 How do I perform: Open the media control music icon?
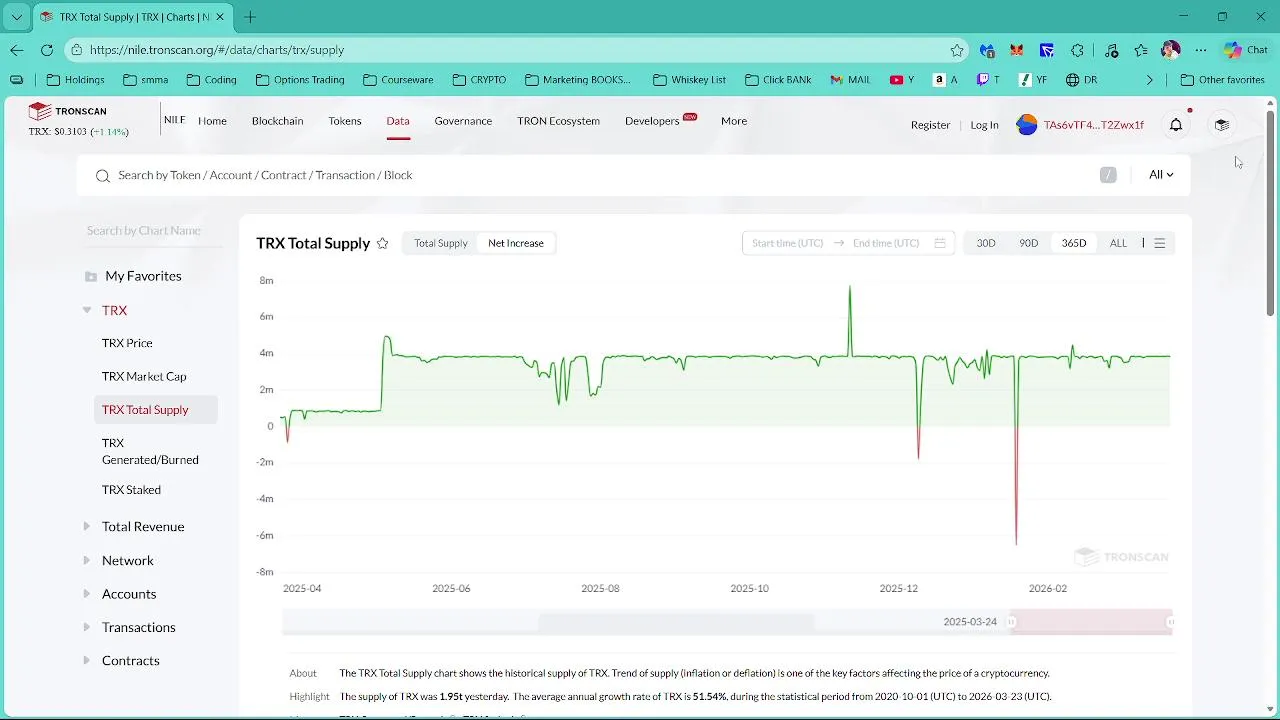(x=1111, y=50)
